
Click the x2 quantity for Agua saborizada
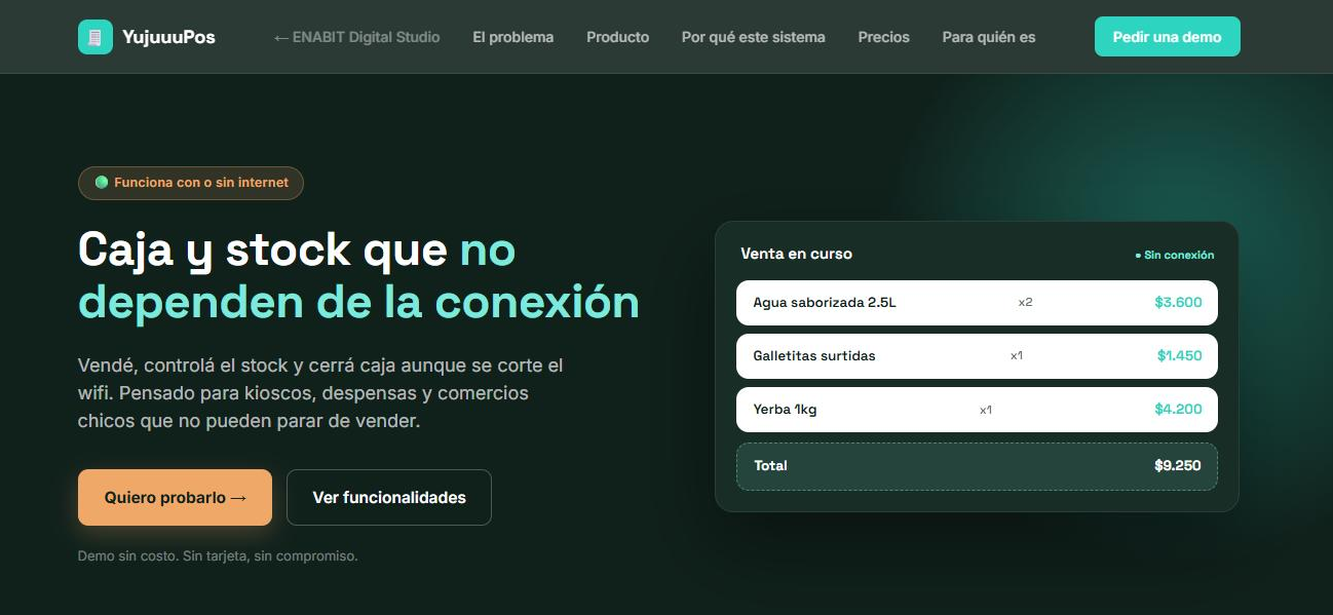[1025, 302]
